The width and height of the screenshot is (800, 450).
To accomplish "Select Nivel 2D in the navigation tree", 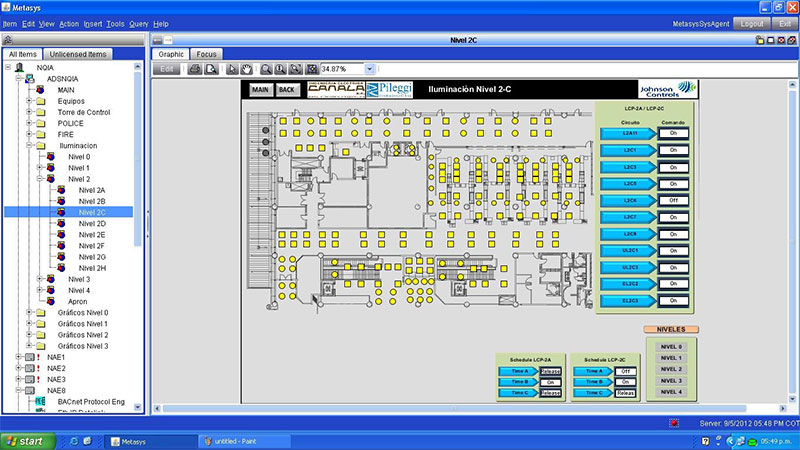I will click(x=92, y=223).
